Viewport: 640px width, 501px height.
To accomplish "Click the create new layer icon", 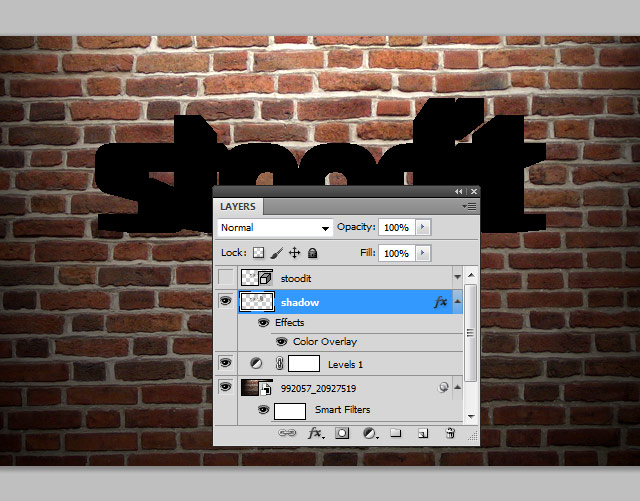I will click(423, 433).
